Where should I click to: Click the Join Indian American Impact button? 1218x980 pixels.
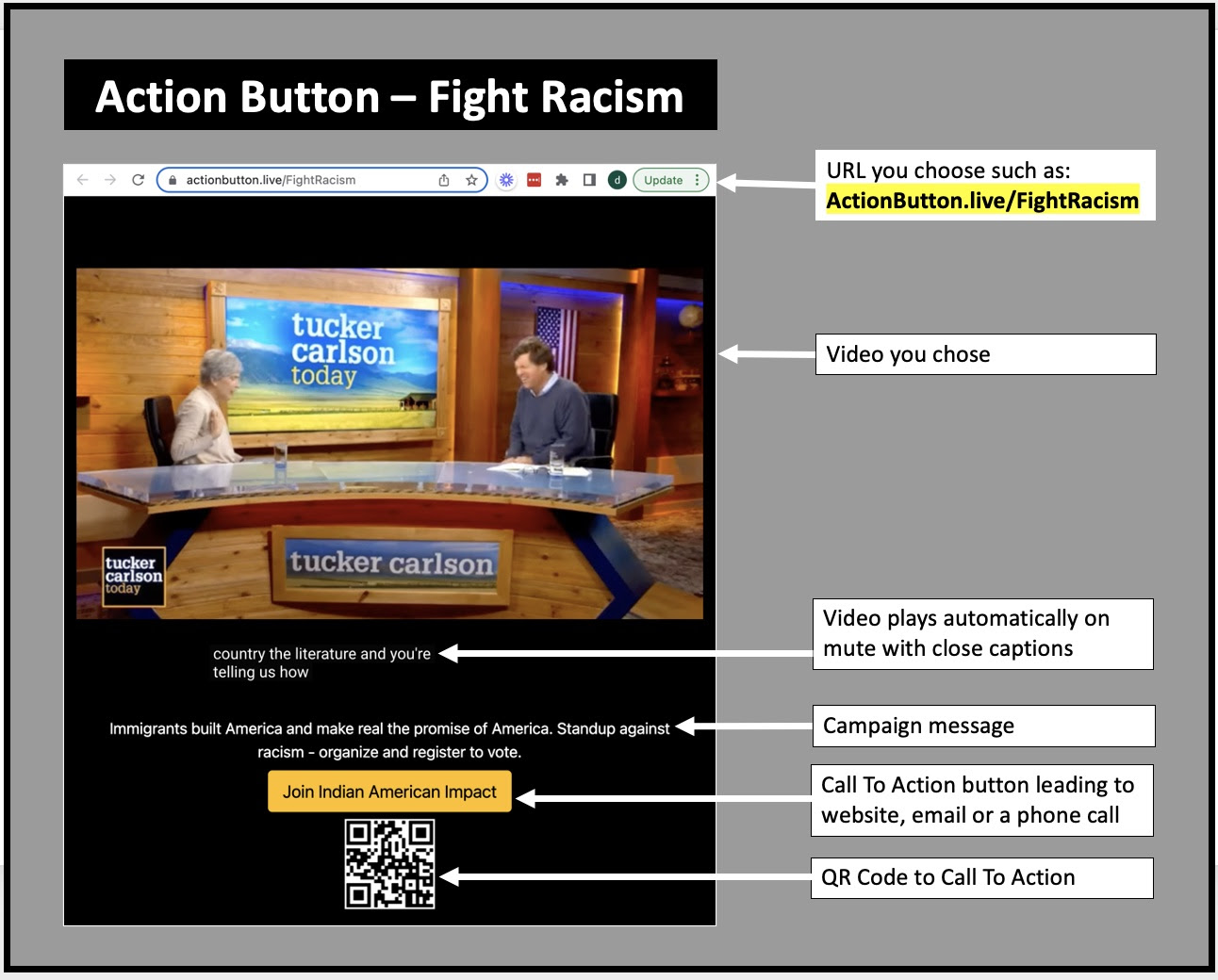(x=389, y=792)
